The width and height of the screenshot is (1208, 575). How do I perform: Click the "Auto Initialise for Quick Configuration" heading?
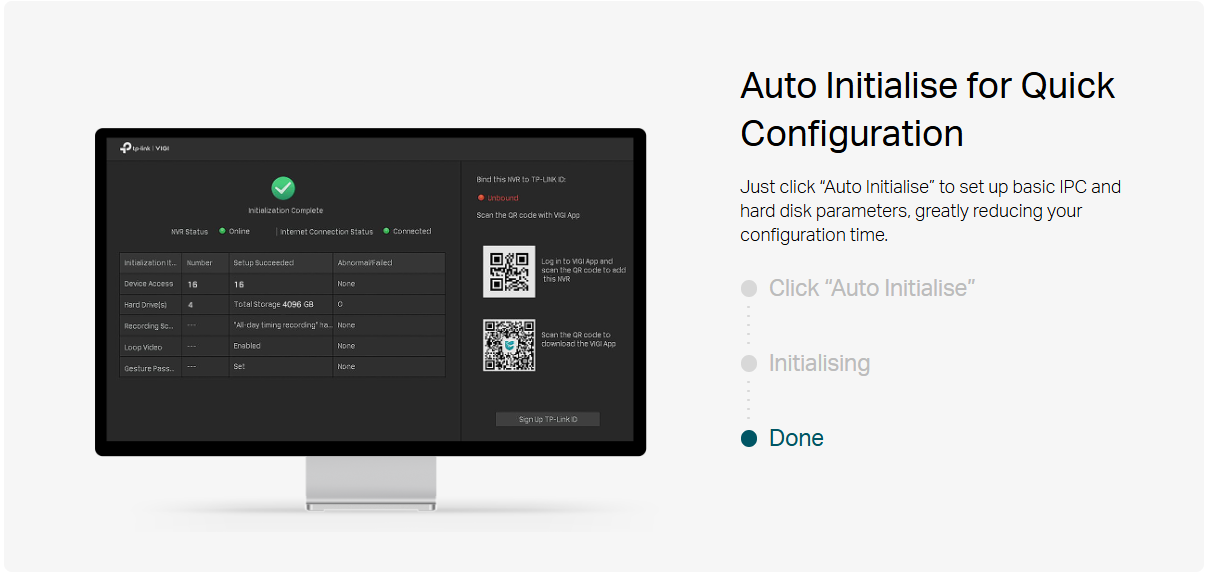point(927,109)
